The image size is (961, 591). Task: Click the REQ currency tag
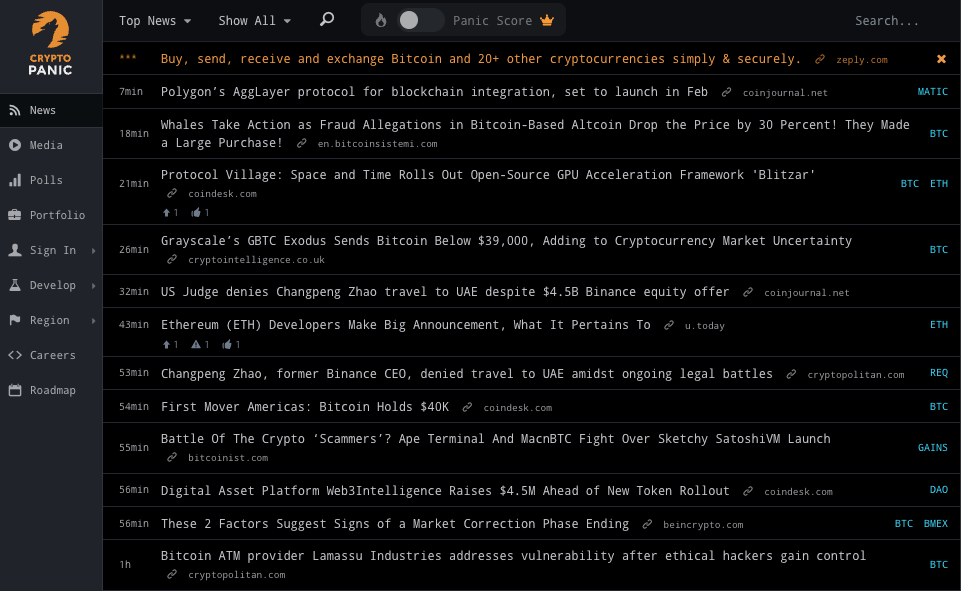coord(938,373)
